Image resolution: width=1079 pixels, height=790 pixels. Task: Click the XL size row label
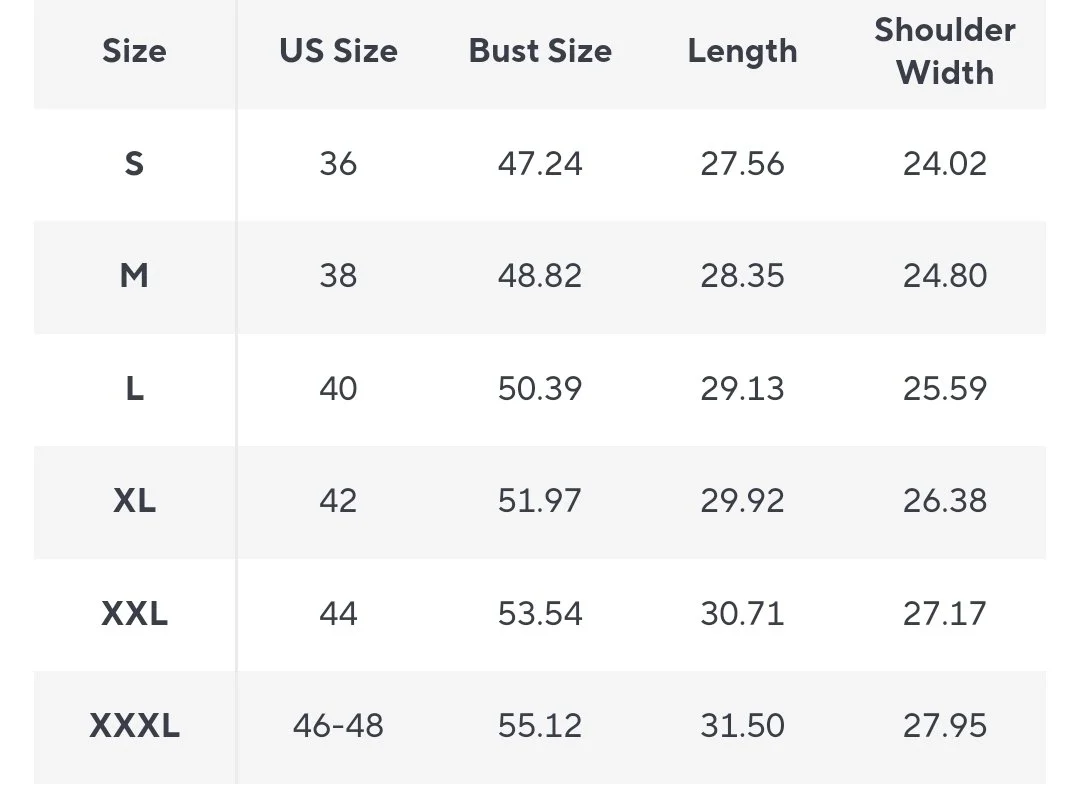coord(134,500)
